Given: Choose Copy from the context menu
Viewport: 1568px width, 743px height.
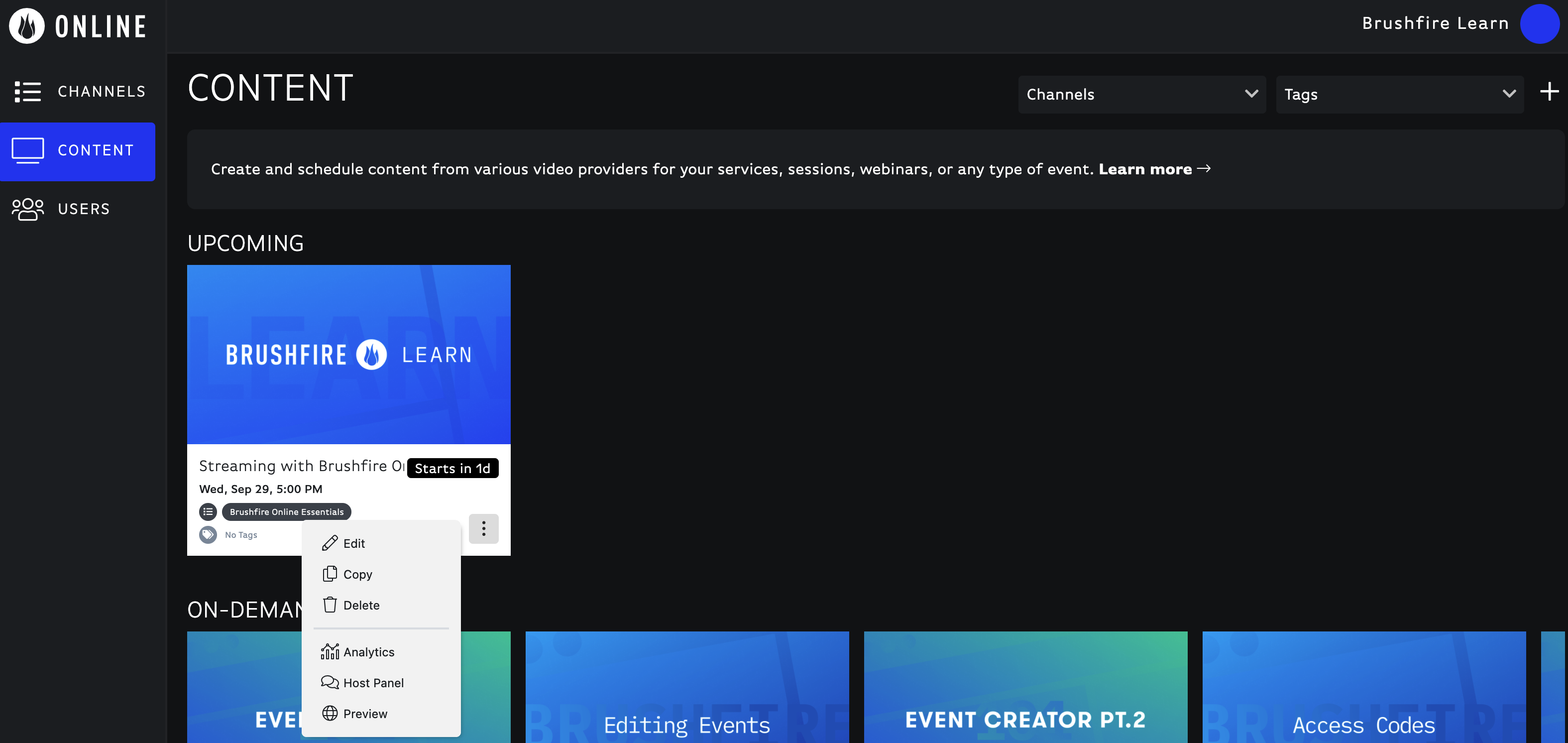Looking at the screenshot, I should click(x=381, y=574).
